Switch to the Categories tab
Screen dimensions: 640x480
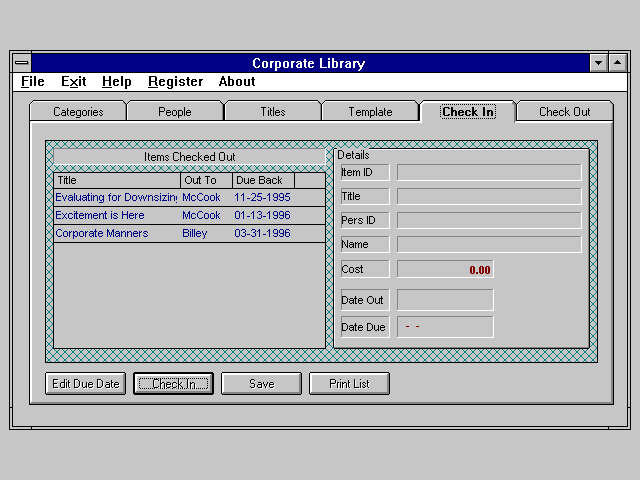[78, 112]
